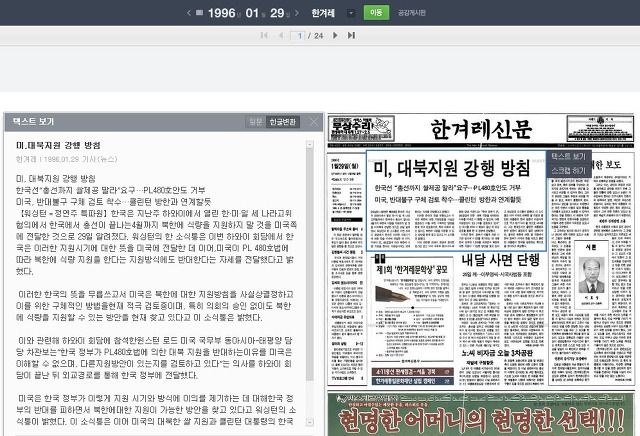Click the 한겨레문학상 공모 announcement box
The height and width of the screenshot is (436, 640).
point(412,308)
